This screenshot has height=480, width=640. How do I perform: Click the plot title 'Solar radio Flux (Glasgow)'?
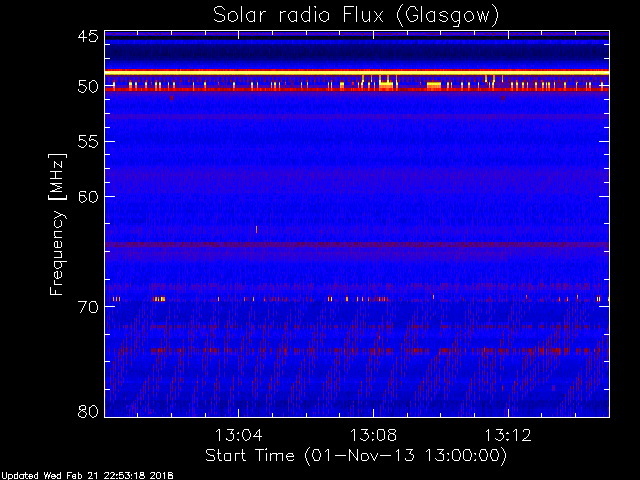356,16
